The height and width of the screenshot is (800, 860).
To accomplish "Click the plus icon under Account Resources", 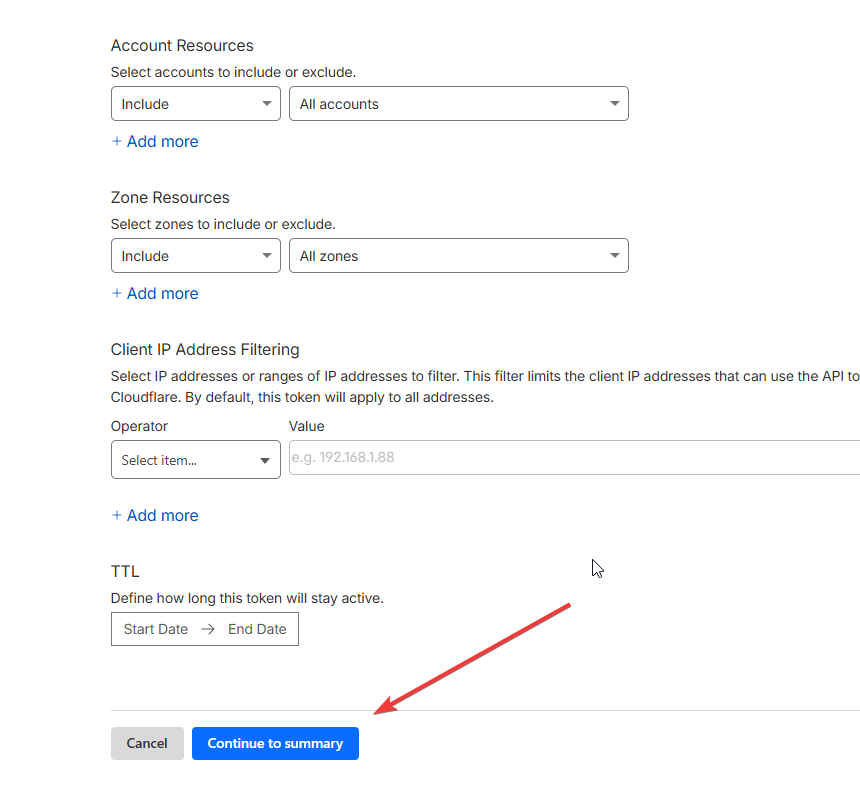I will 117,142.
